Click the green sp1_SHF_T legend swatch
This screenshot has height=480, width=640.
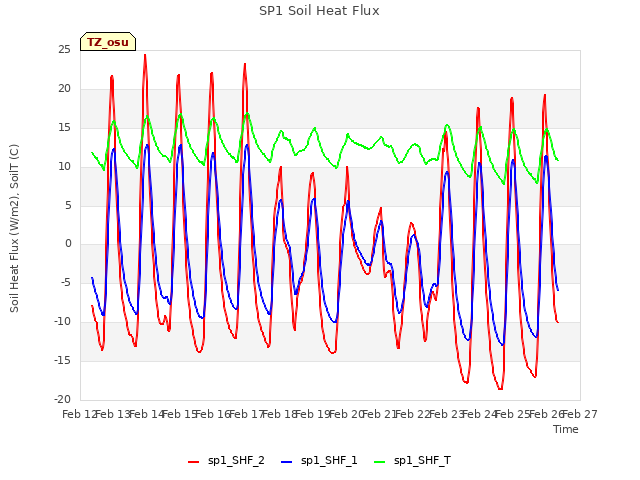380,462
